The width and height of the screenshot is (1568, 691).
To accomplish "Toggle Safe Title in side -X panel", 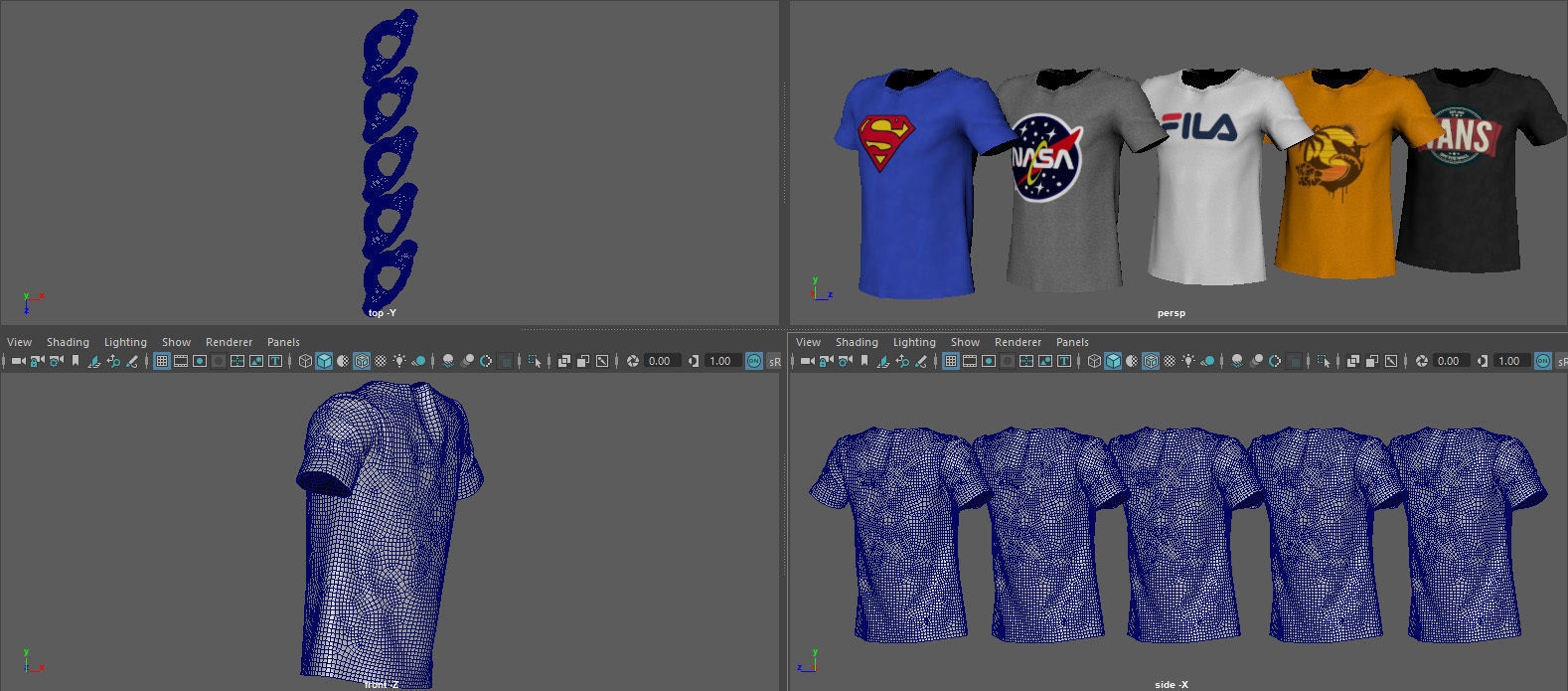I will (x=1064, y=361).
